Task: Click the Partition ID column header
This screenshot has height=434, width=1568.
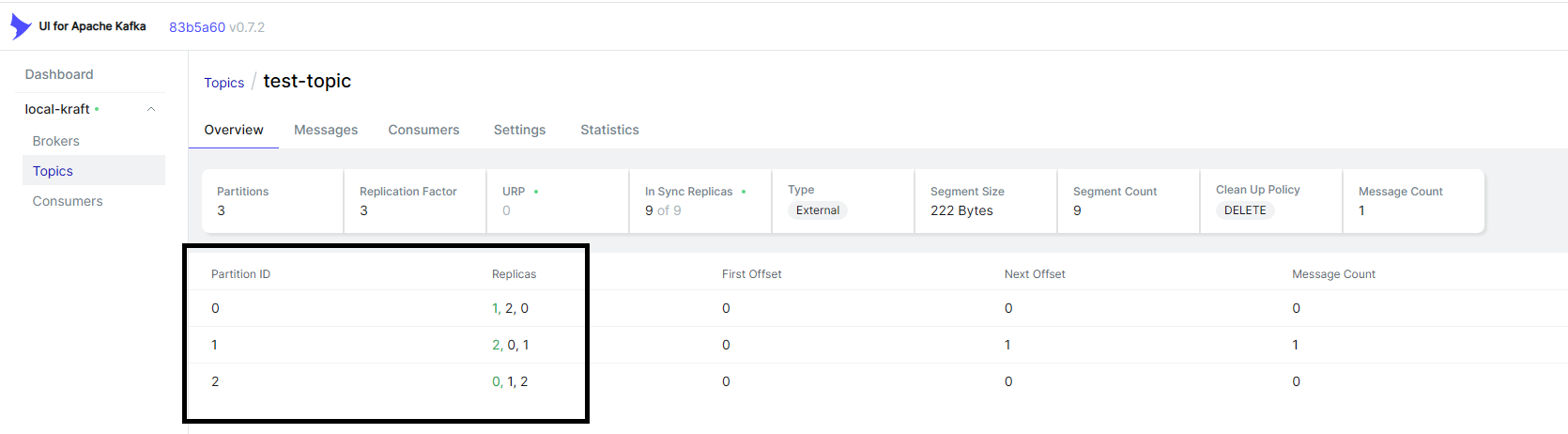Action: click(240, 274)
